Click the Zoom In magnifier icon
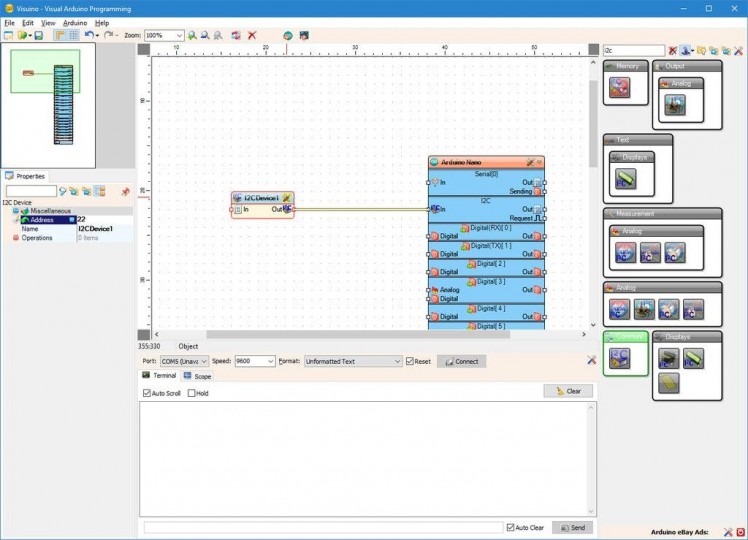The height and width of the screenshot is (540, 748). click(x=192, y=35)
